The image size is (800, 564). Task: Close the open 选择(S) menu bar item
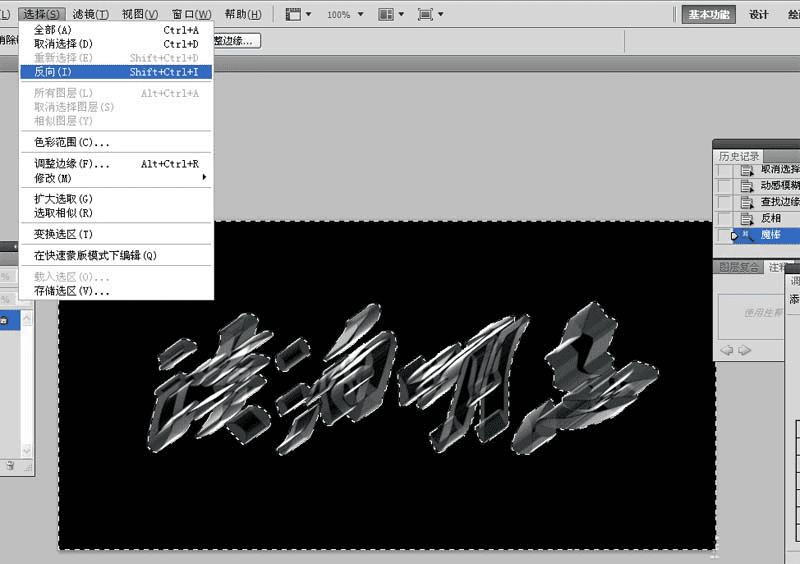coord(41,14)
